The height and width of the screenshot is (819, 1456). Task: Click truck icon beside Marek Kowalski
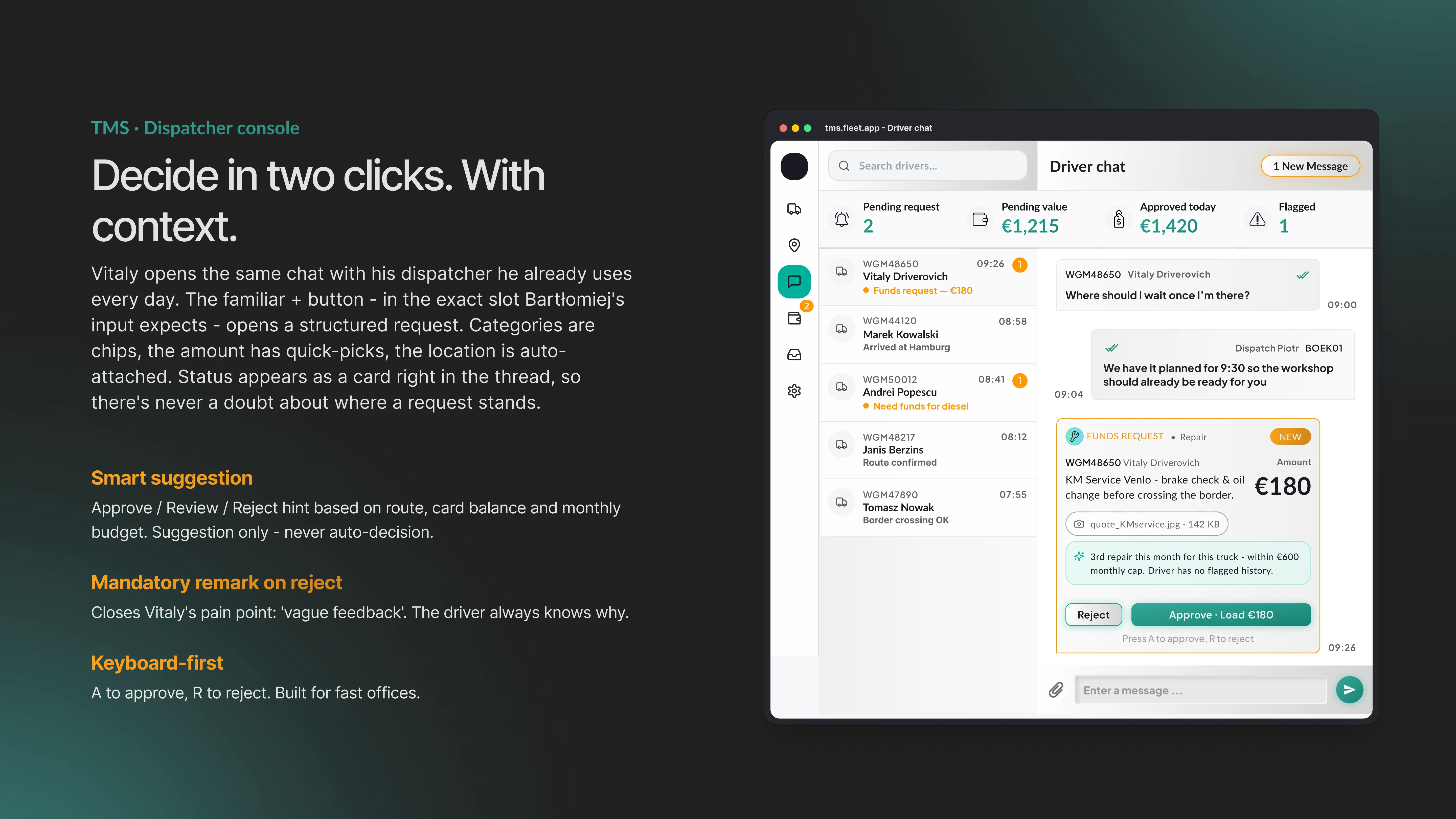click(x=841, y=329)
